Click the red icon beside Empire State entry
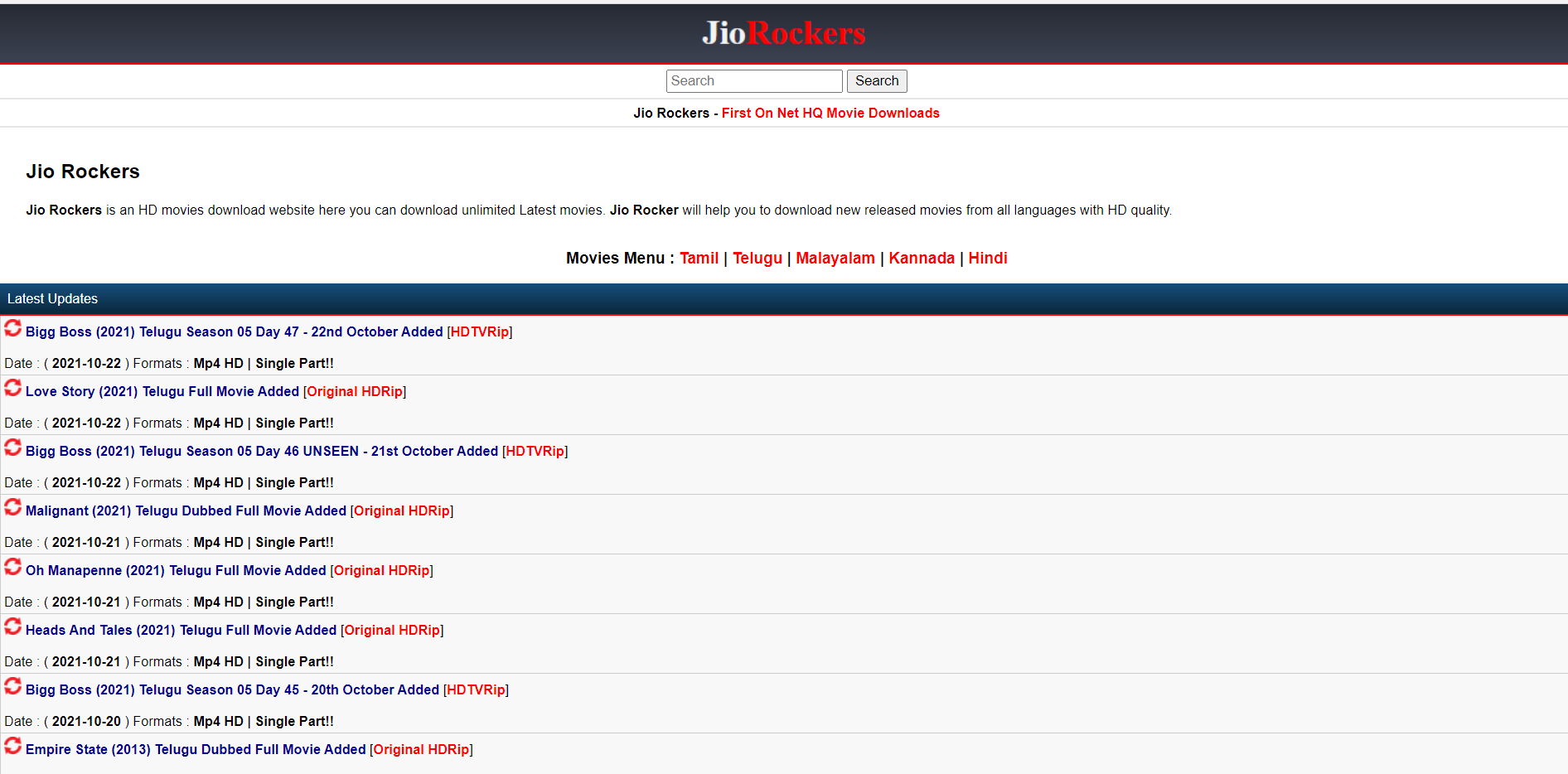1568x774 pixels. click(x=12, y=746)
